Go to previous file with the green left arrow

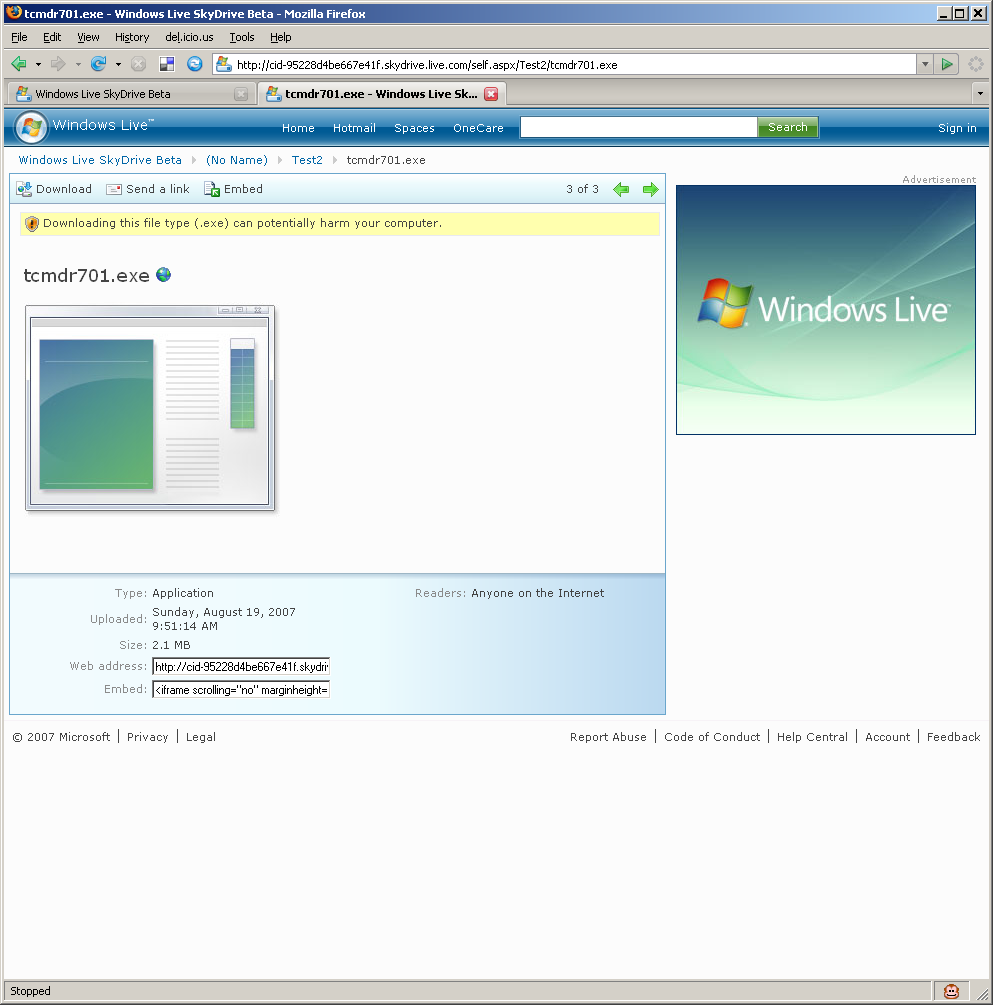(621, 189)
